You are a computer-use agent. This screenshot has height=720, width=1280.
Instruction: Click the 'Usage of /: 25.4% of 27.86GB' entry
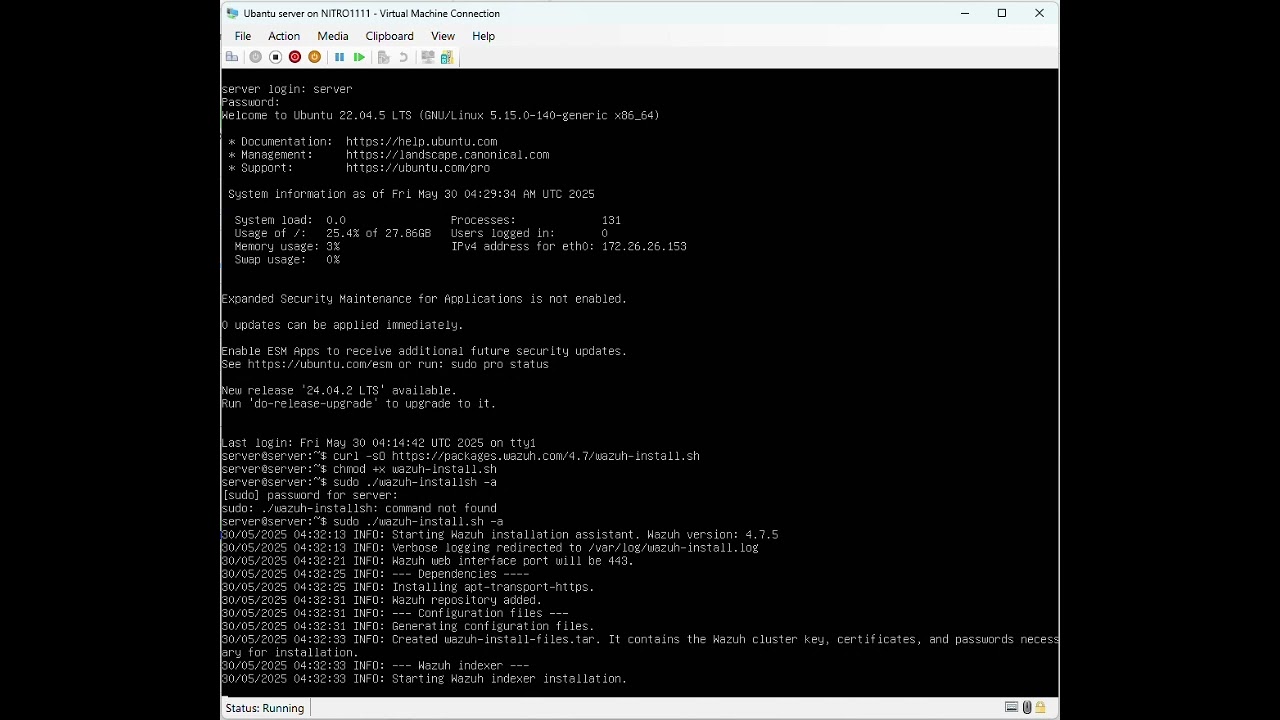(x=333, y=233)
